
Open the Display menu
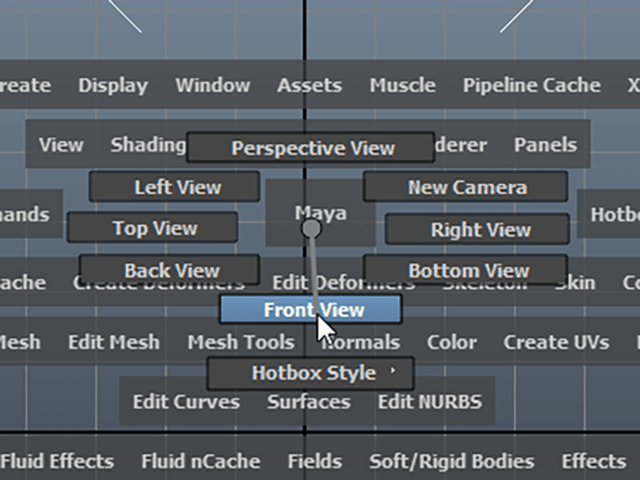[112, 85]
